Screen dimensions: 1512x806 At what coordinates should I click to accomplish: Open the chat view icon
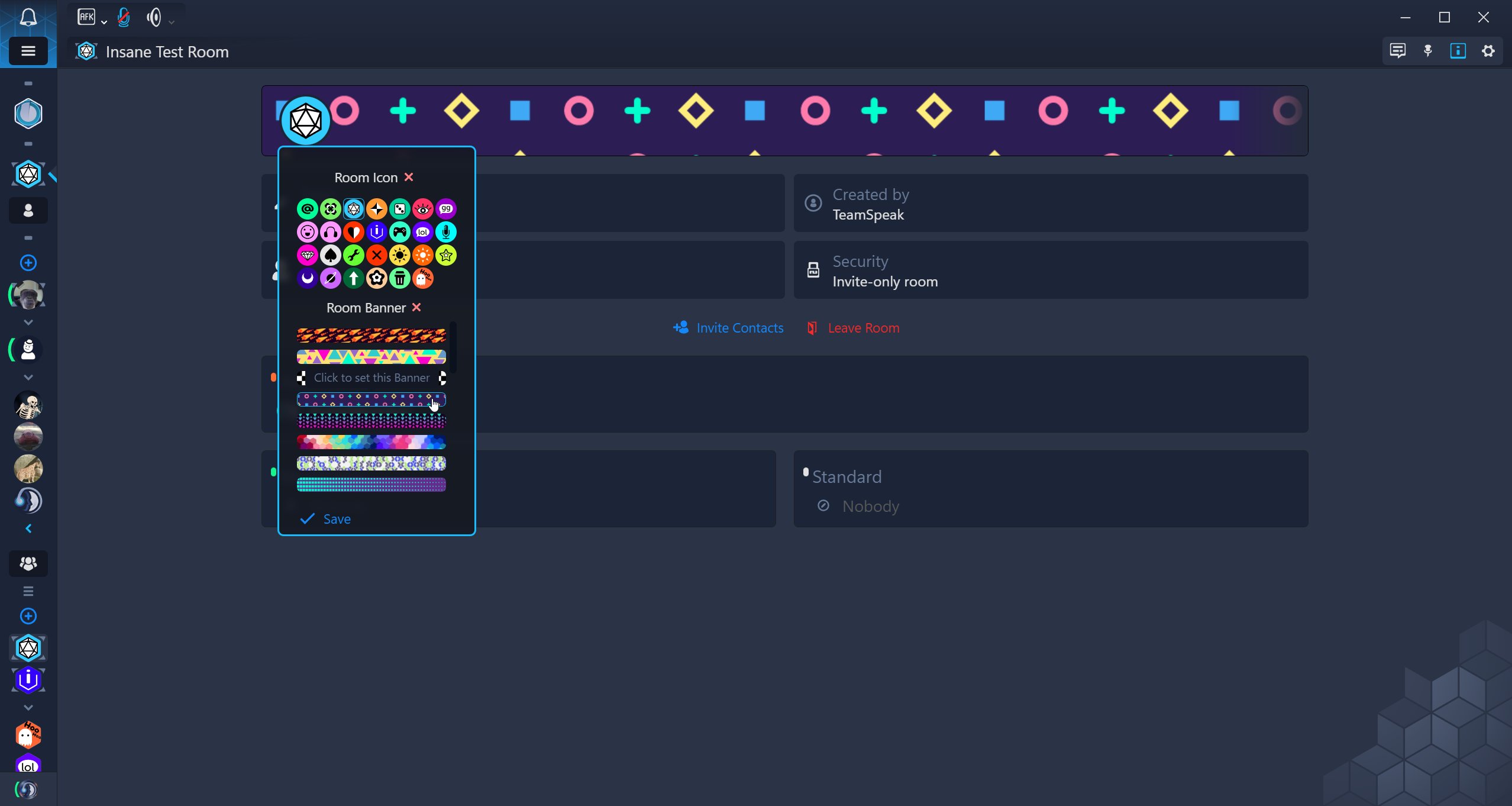coord(1397,51)
